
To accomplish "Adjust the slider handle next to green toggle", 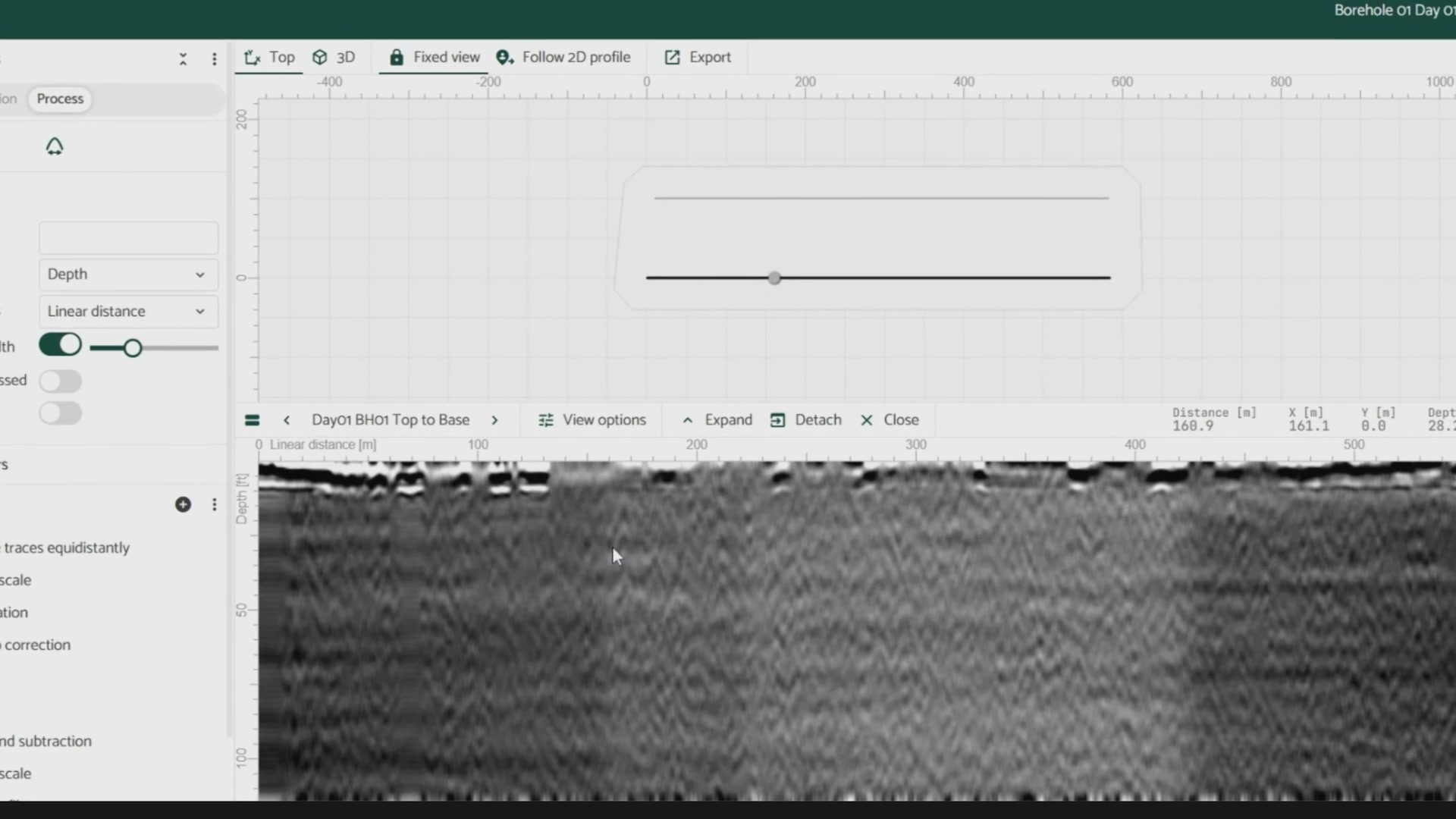I will [133, 348].
